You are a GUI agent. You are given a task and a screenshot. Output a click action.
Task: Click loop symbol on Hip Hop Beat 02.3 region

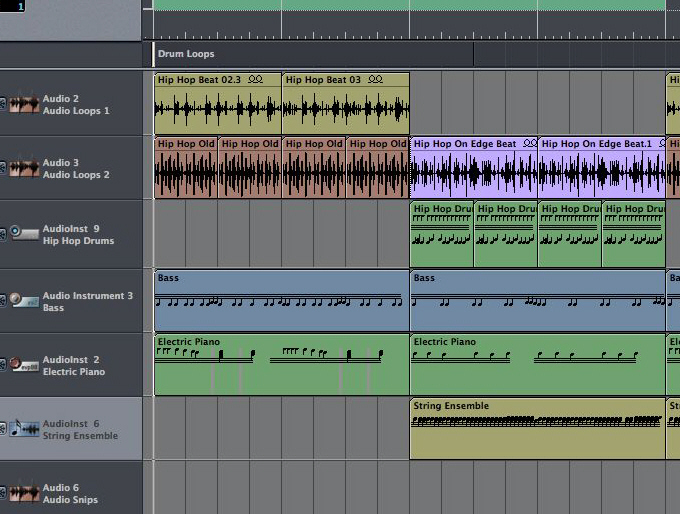[255, 79]
